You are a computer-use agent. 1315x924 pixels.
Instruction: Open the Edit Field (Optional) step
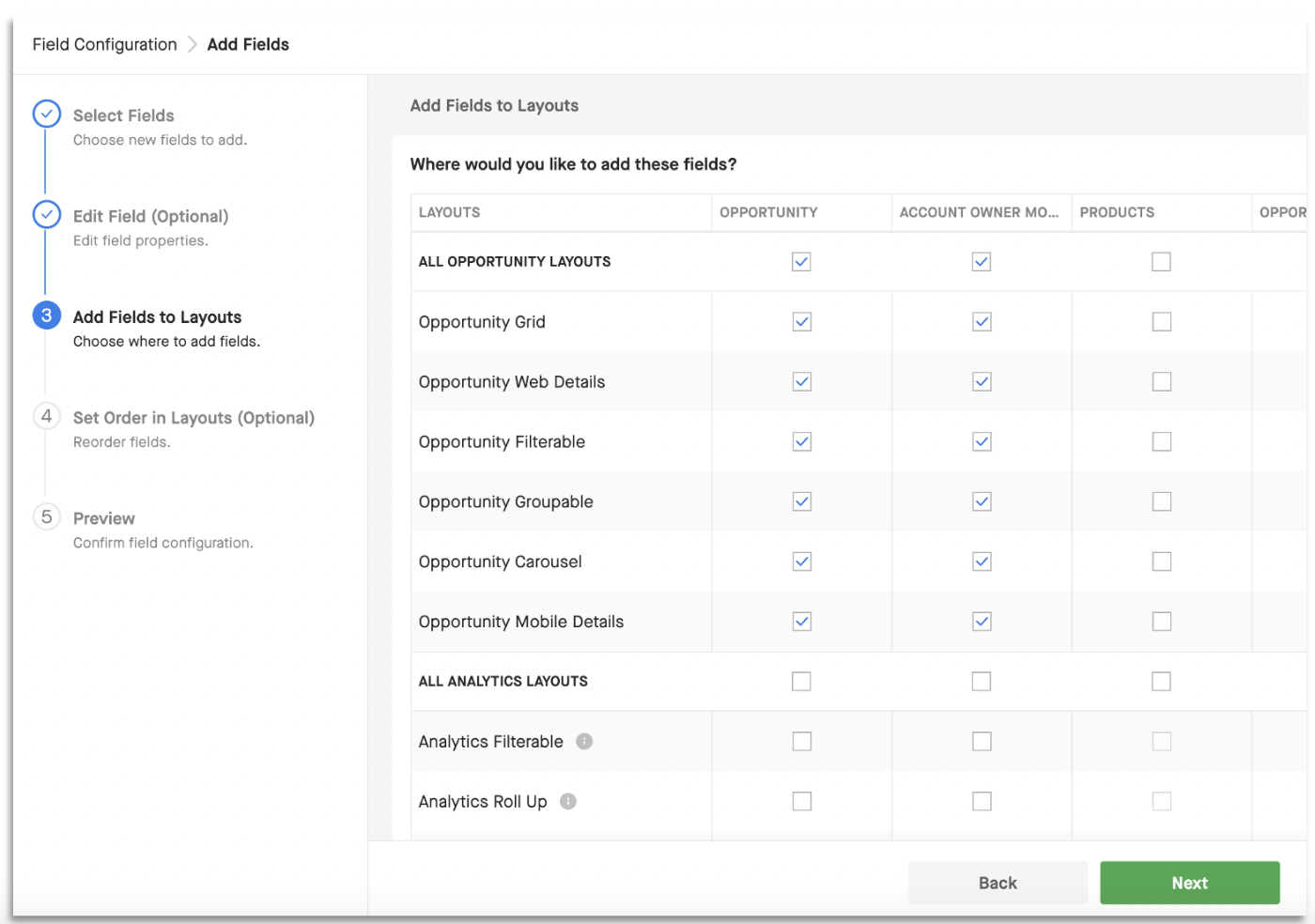point(151,216)
